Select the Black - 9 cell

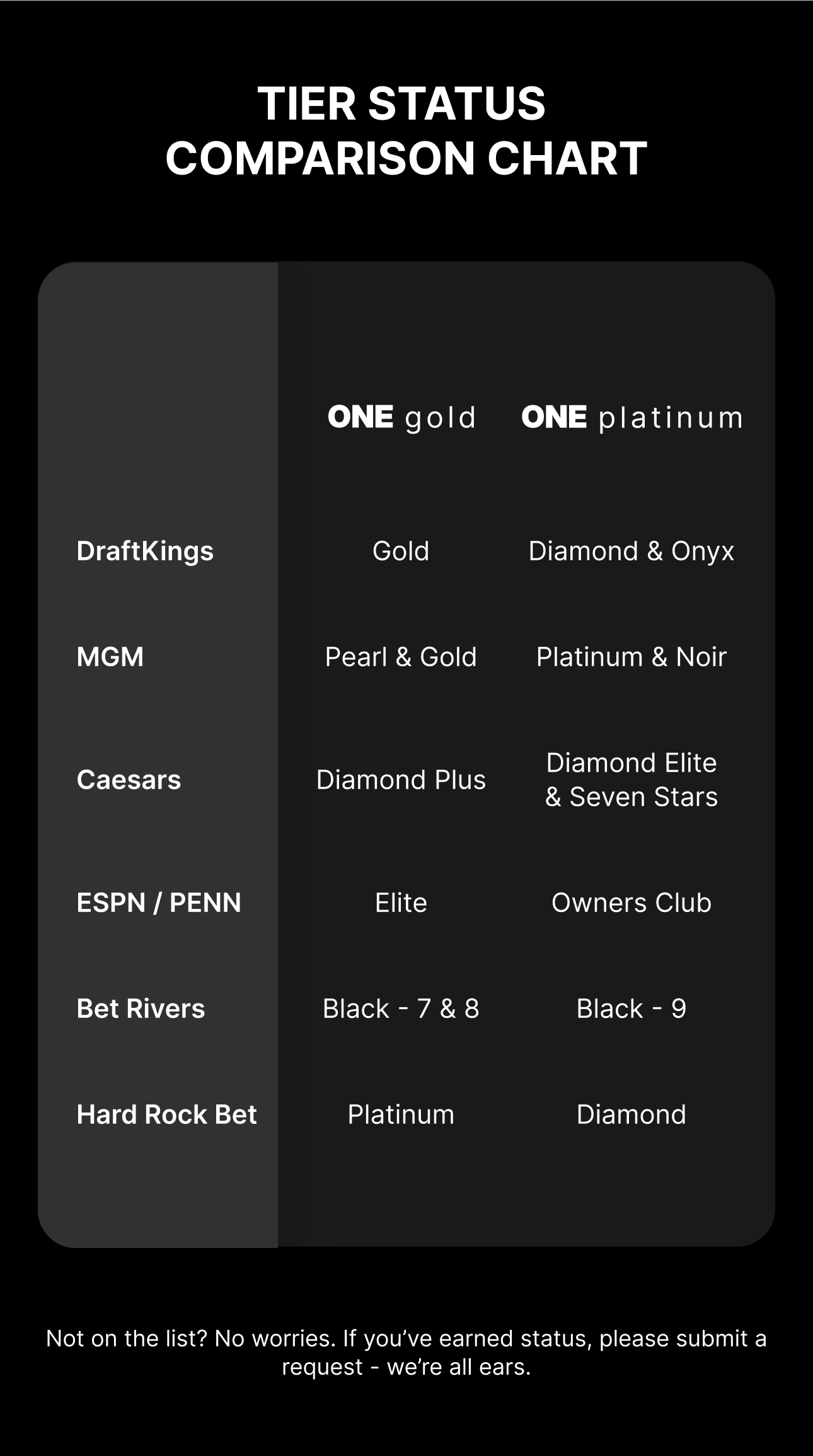(631, 1008)
